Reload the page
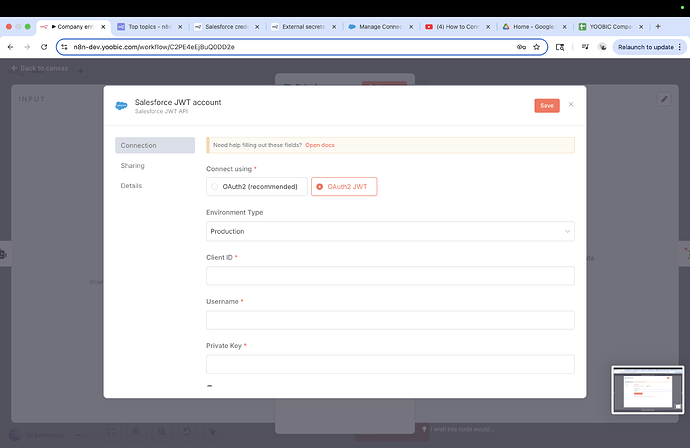The height and width of the screenshot is (448, 690). [44, 47]
